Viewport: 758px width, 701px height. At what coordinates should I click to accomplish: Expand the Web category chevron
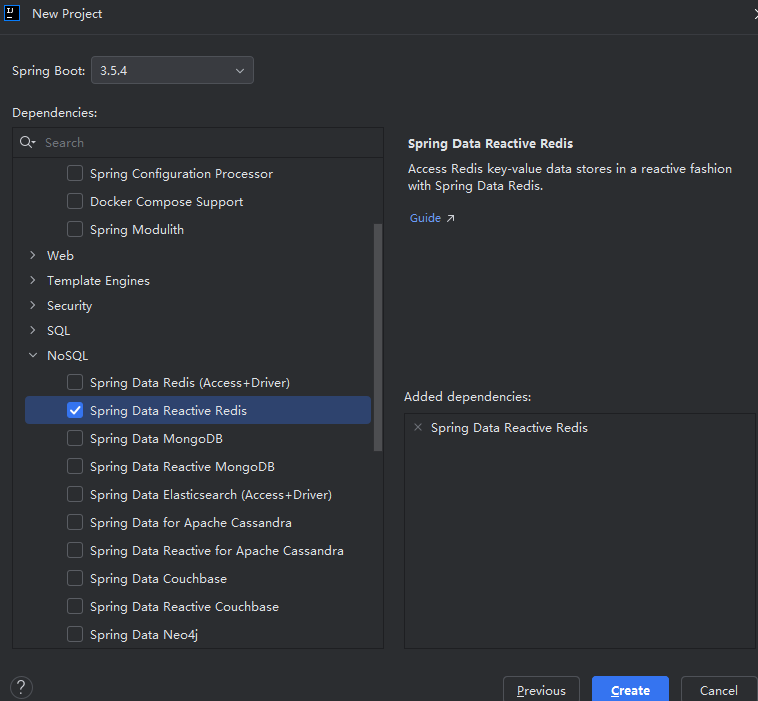coord(33,255)
